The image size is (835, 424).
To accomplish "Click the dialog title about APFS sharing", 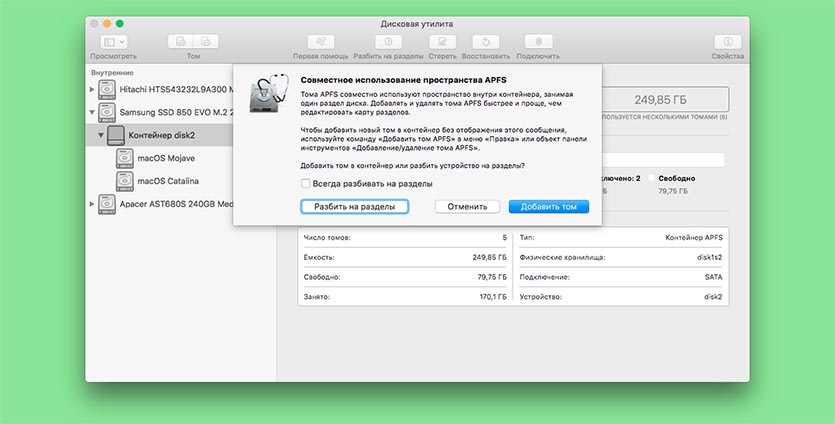I will (403, 80).
